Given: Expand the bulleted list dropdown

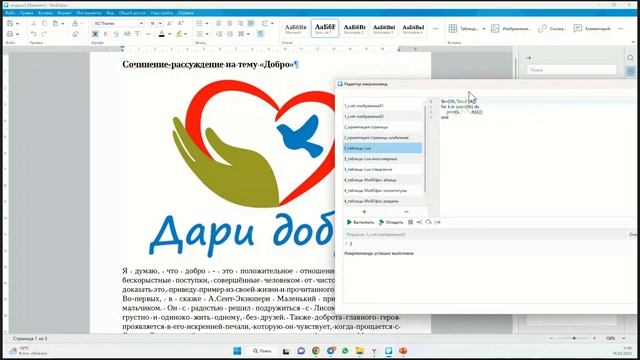Looking at the screenshot, I should [207, 24].
